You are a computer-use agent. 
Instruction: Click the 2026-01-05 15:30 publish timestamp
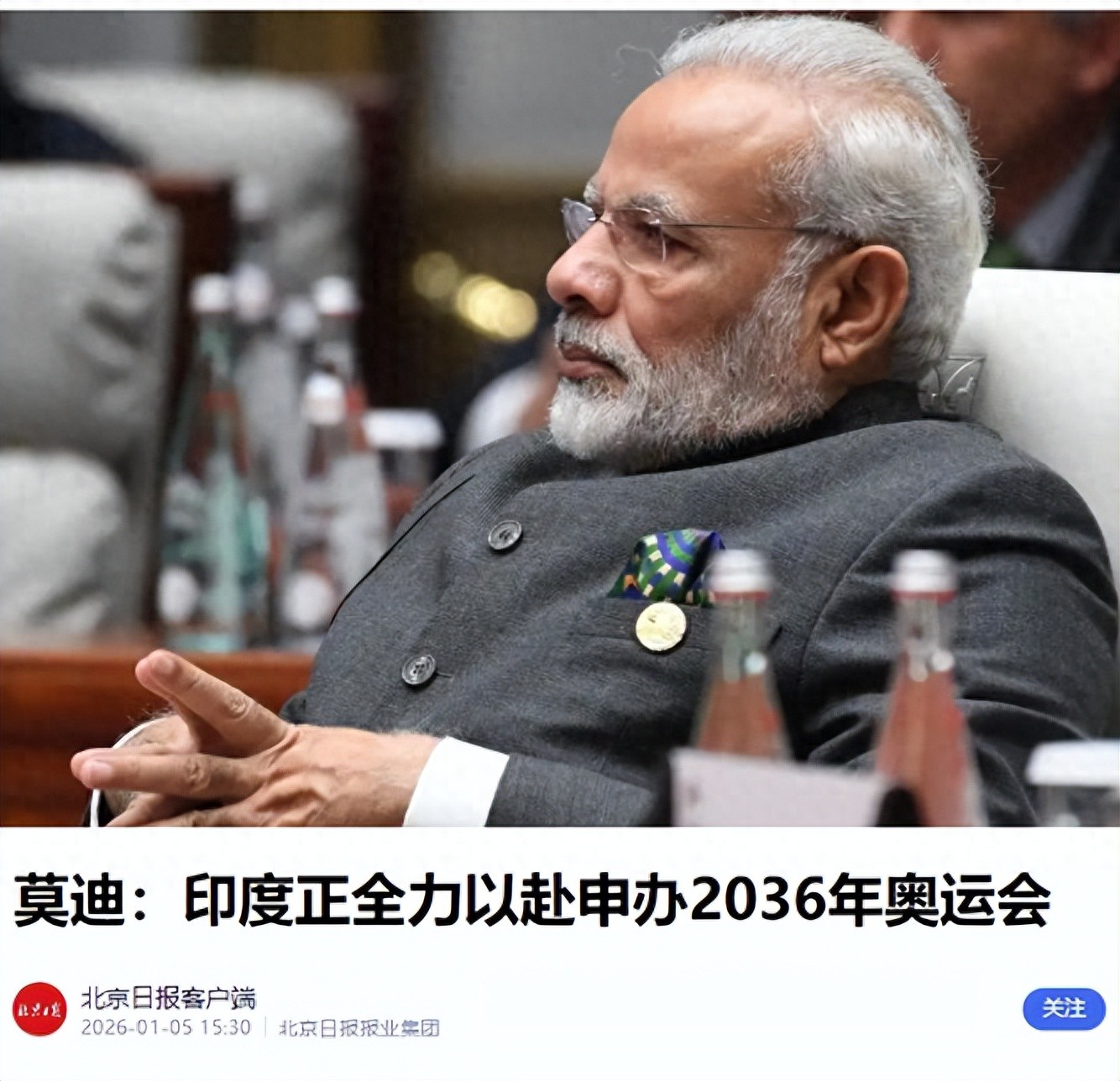[x=165, y=1027]
